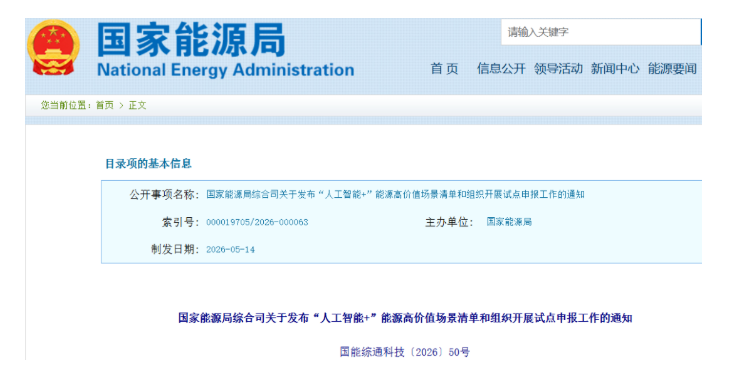This screenshot has width=733, height=383.
Task: Click the 公开事项名称 label
Action: click(165, 195)
